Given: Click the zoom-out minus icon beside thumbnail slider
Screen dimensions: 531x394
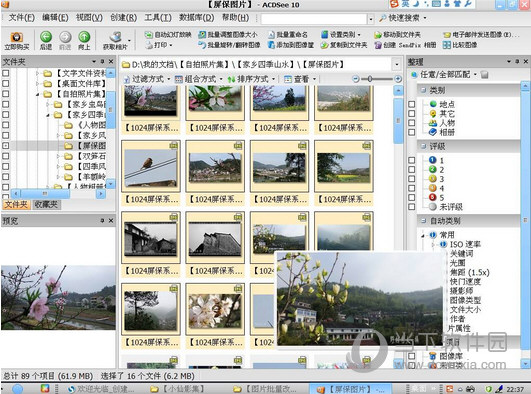Looking at the screenshot, I should pos(355,79).
